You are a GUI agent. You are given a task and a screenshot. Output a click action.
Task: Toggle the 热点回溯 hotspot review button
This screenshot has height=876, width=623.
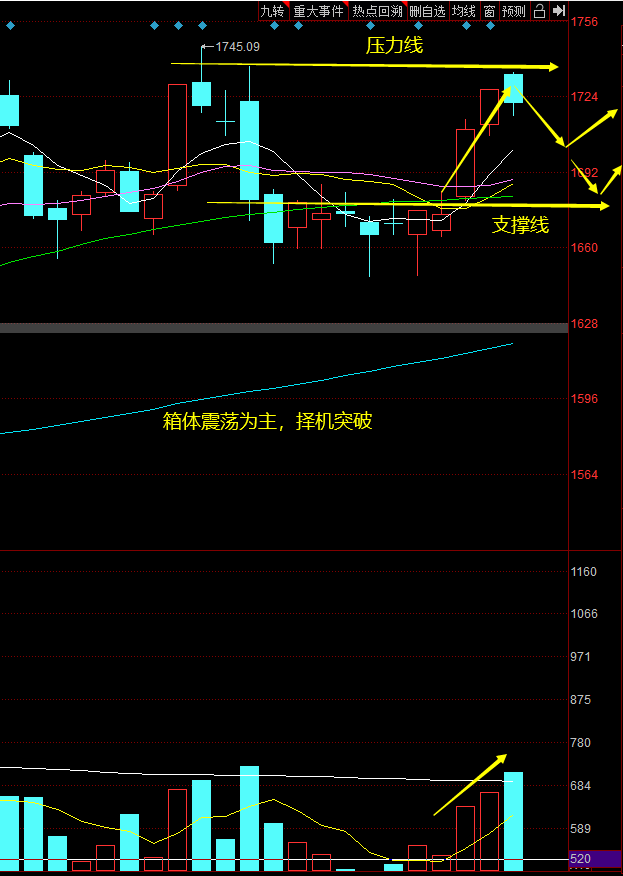[377, 11]
